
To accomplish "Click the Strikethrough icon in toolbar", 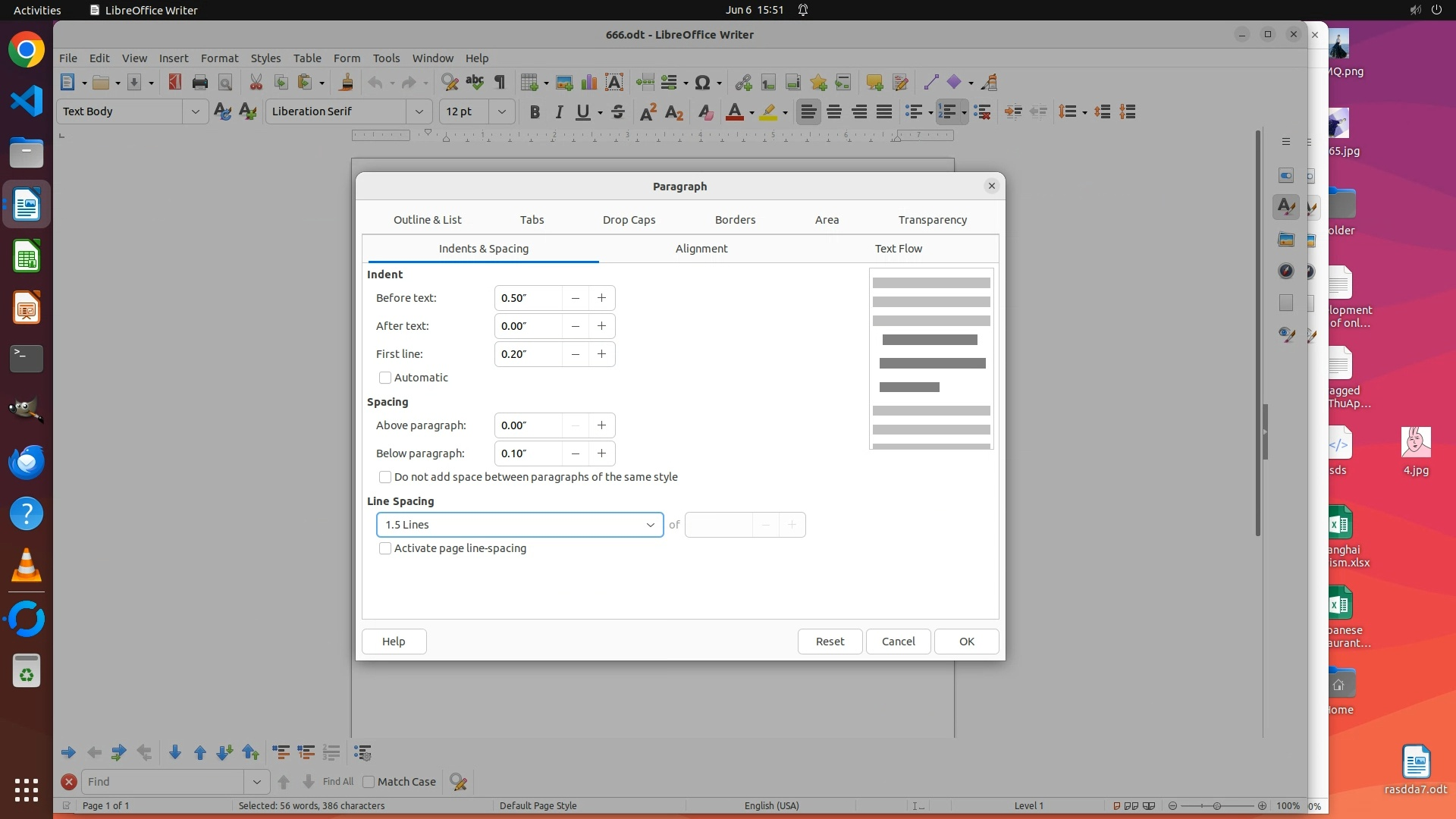I will click(x=618, y=112).
